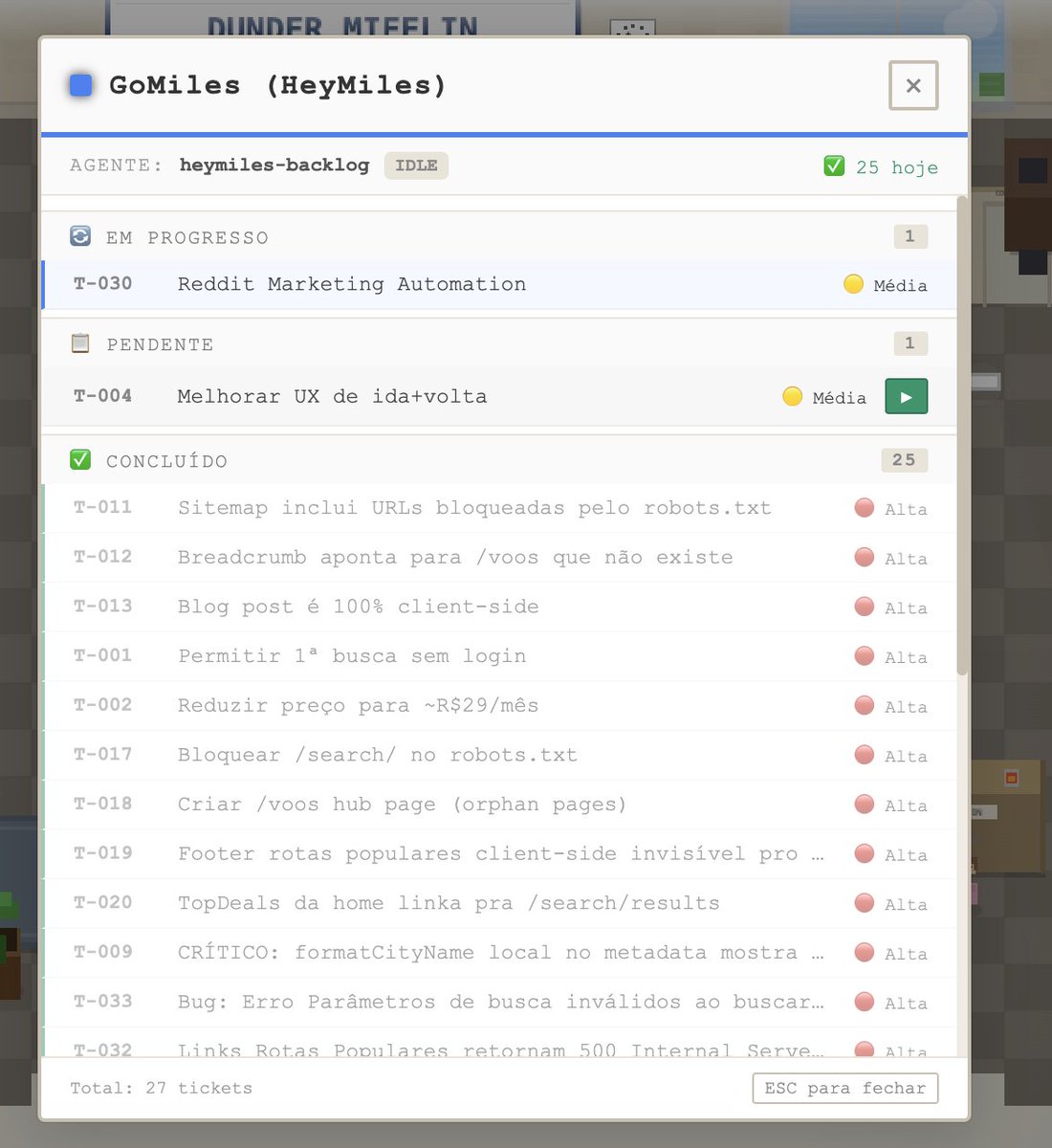The height and width of the screenshot is (1148, 1052).
Task: Open ticket Footer rotas populares client-side
Action: point(498,854)
